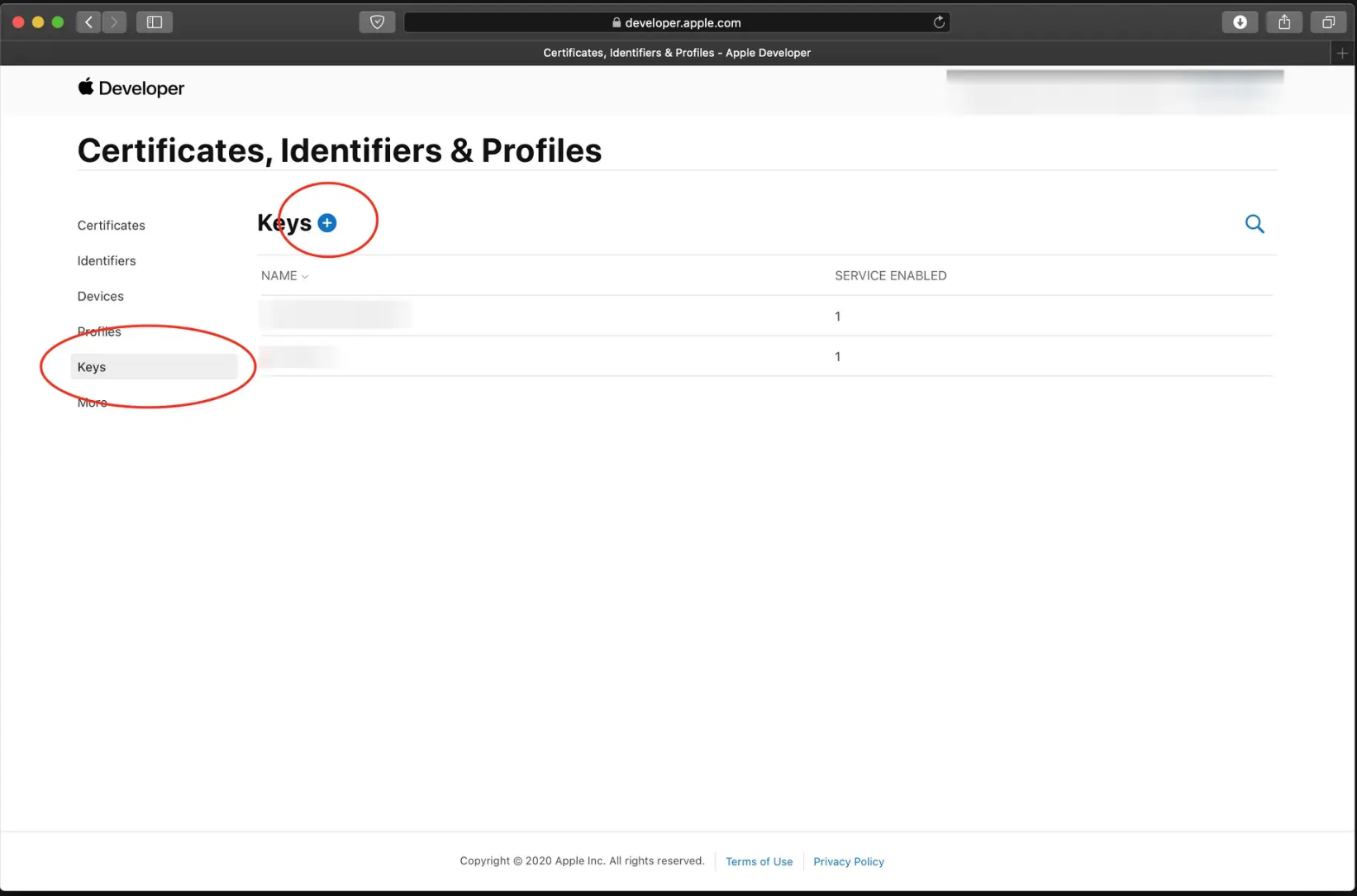Go back with Safari's back arrow
The width and height of the screenshot is (1357, 896).
(x=88, y=22)
